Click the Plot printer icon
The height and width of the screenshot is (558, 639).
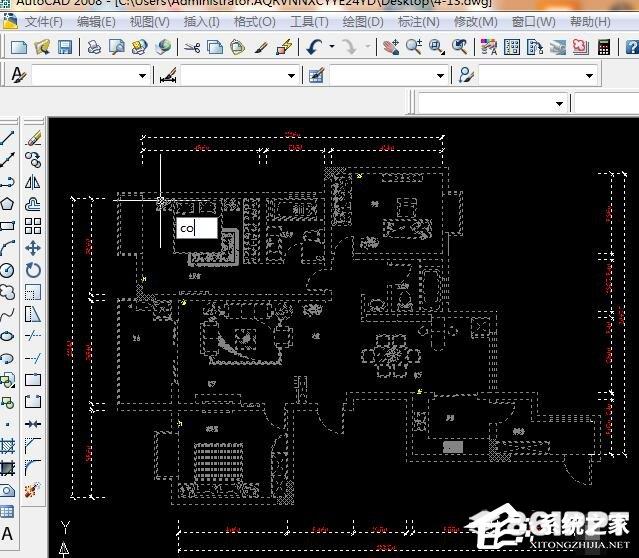coord(95,47)
